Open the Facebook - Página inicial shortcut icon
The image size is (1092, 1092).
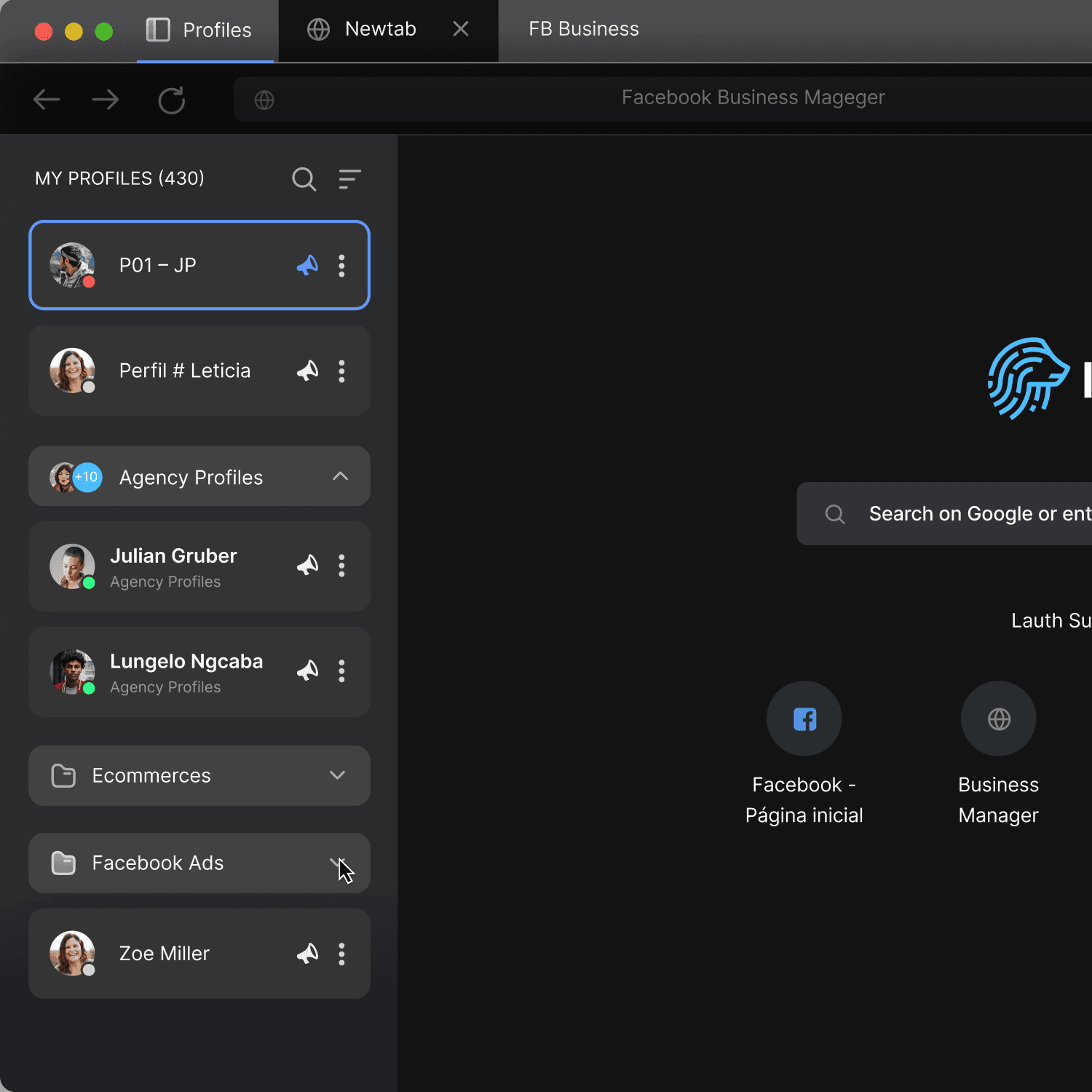pos(804,719)
